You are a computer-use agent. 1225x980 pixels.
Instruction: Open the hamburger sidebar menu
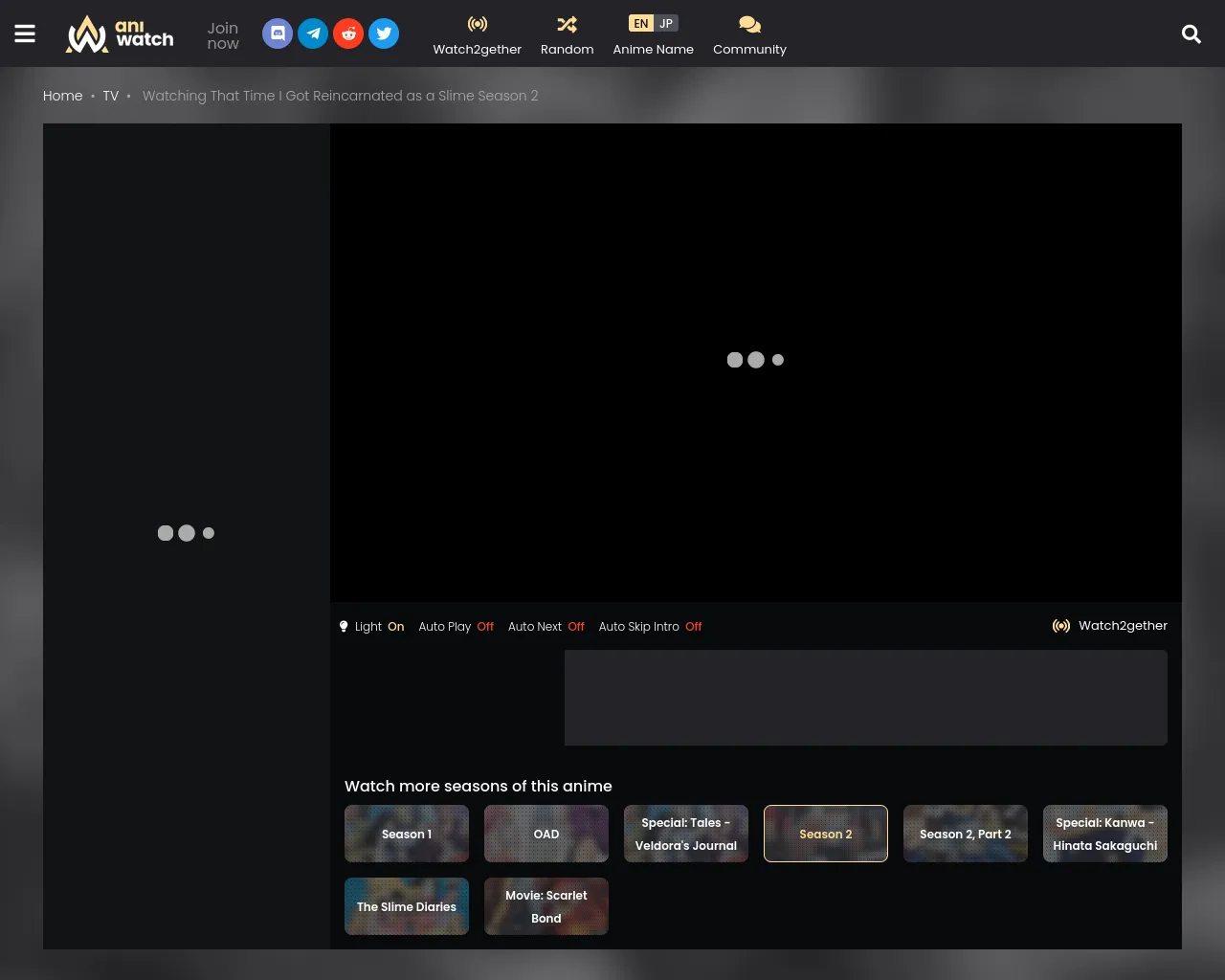pyautogui.click(x=25, y=33)
